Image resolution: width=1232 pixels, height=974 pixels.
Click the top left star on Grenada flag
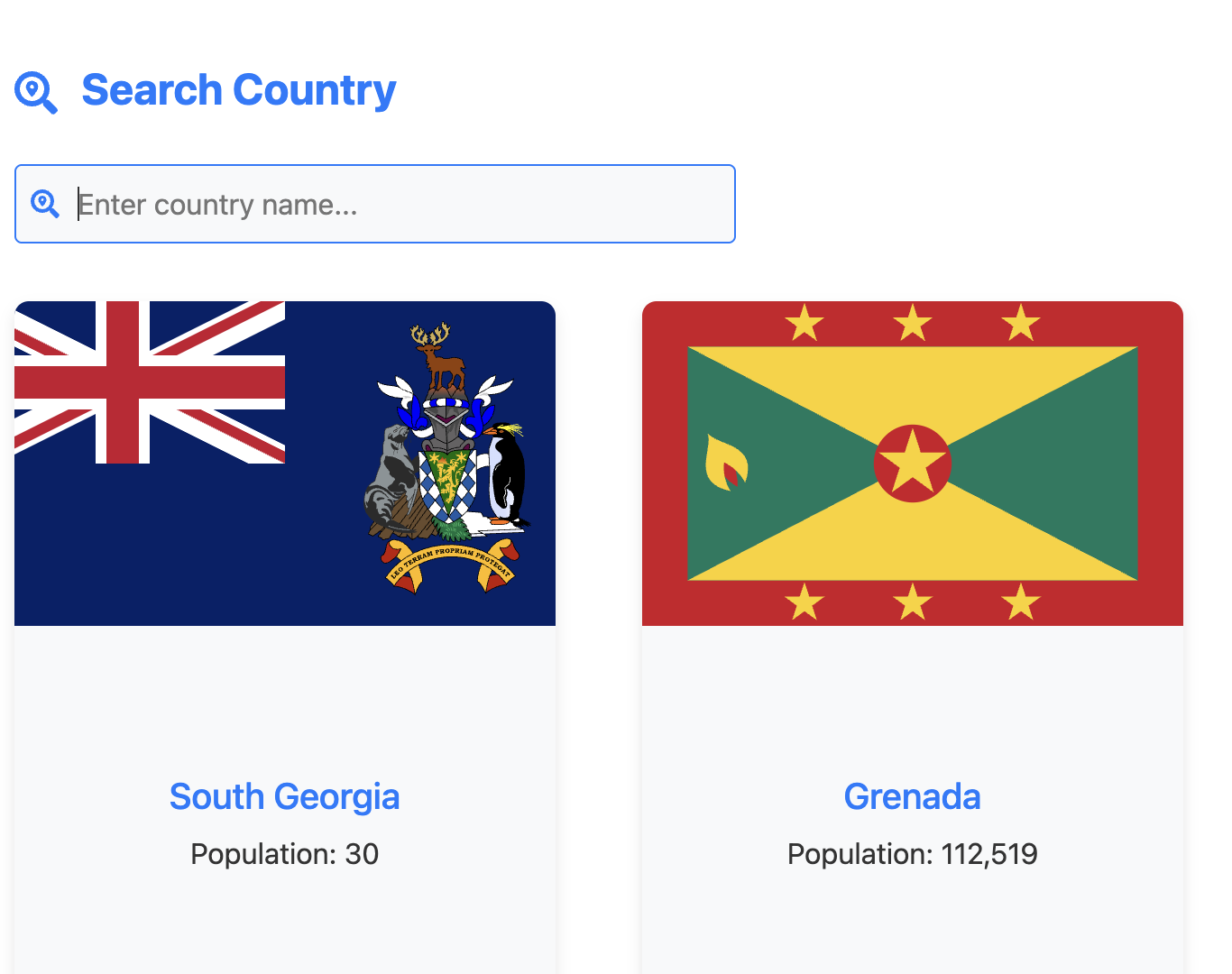[x=804, y=322]
